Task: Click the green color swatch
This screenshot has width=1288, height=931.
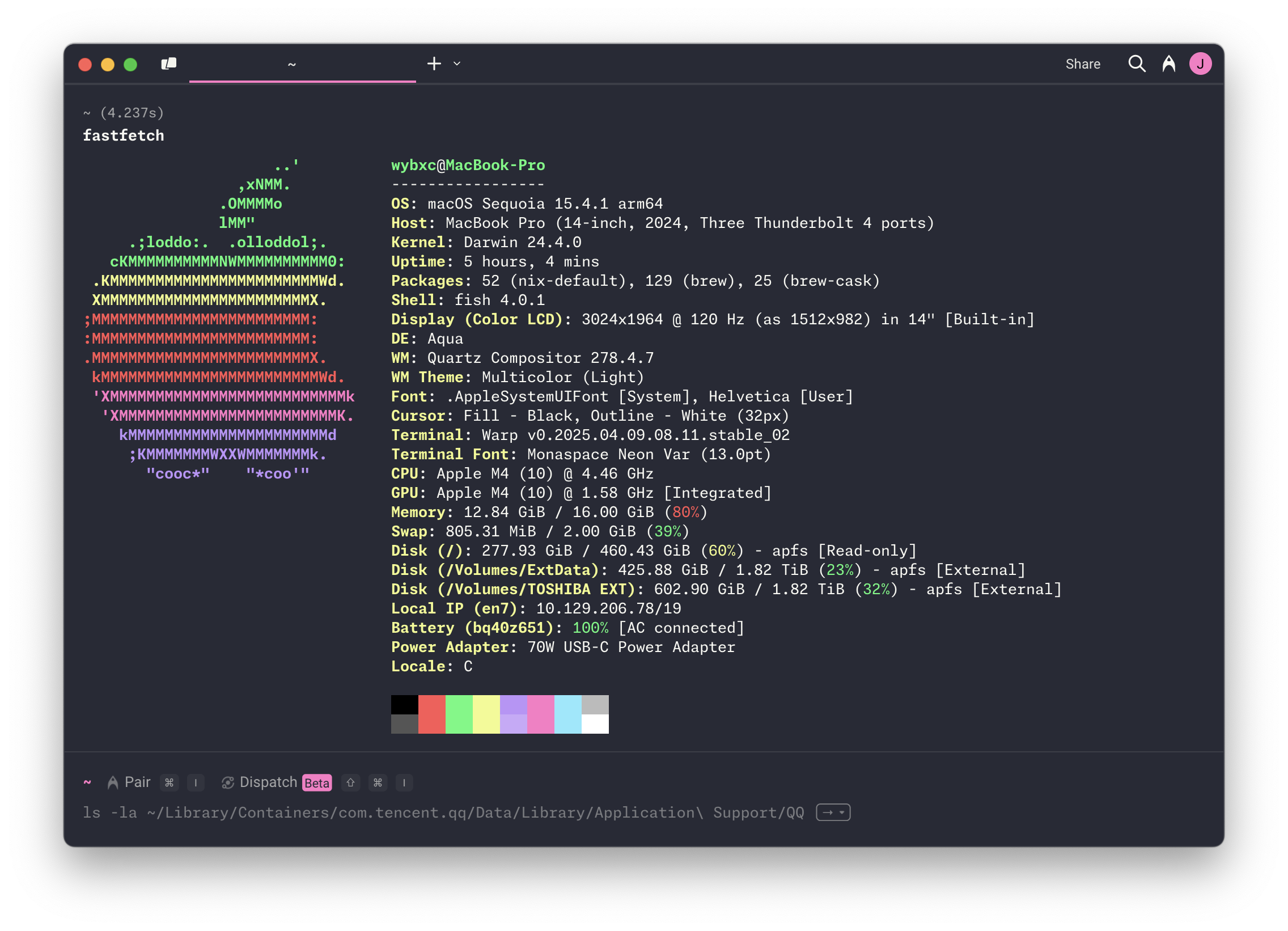Action: [459, 714]
